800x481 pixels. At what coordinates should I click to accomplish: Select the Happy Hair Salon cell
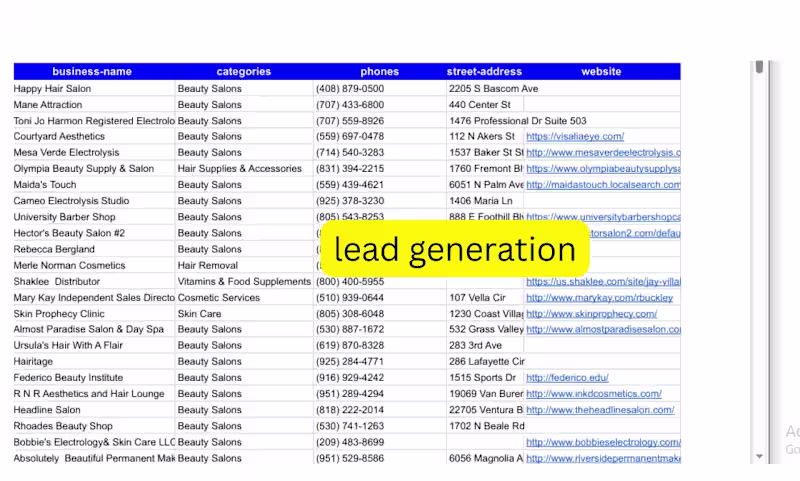click(94, 89)
